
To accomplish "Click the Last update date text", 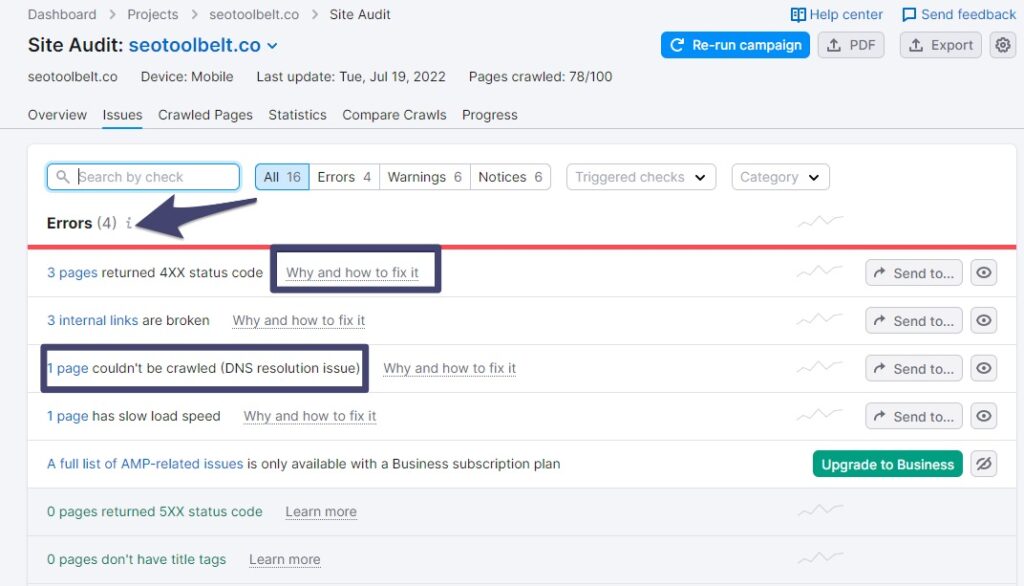I will 351,76.
